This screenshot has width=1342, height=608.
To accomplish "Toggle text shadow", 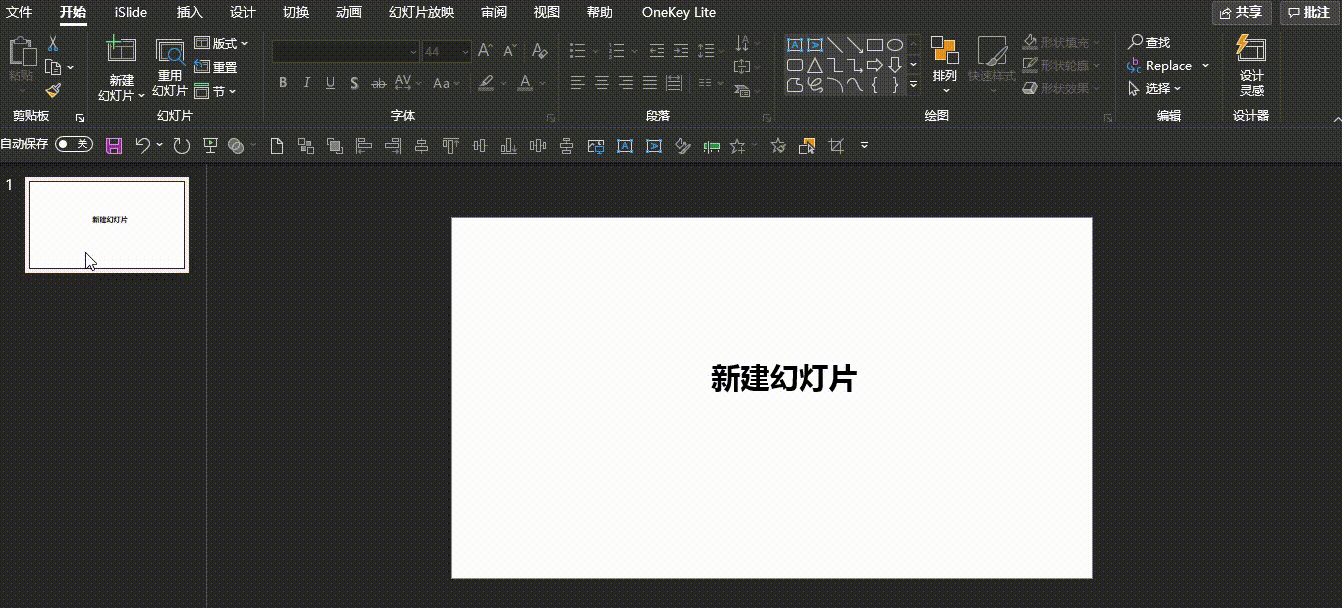I will click(x=354, y=83).
